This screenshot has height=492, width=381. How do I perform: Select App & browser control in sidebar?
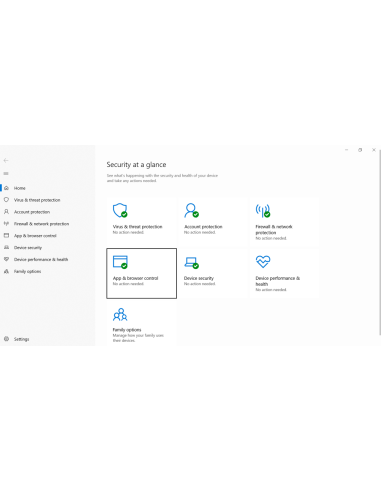[35, 236]
